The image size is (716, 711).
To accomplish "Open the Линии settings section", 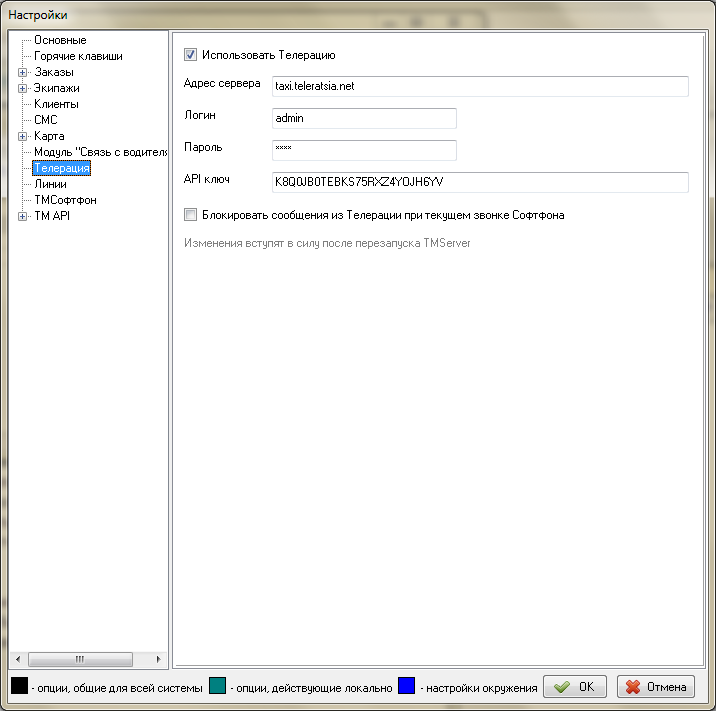I will tap(50, 184).
